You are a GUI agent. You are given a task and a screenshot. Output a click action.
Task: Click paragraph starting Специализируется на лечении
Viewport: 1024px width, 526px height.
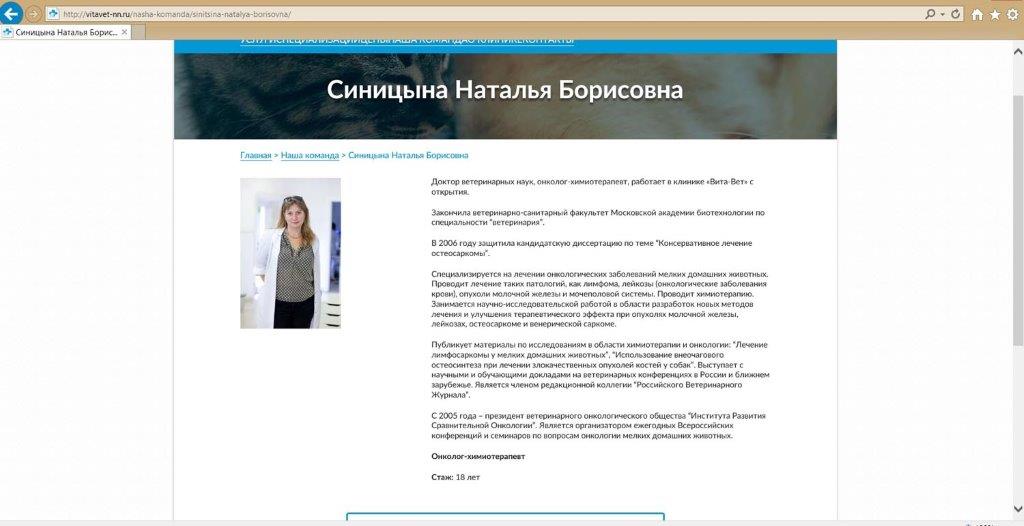point(600,299)
